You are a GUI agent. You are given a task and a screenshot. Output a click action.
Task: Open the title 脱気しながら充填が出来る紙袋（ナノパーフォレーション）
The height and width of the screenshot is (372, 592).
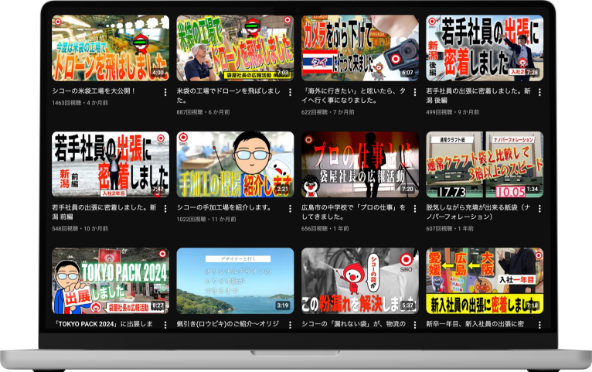tap(478, 212)
